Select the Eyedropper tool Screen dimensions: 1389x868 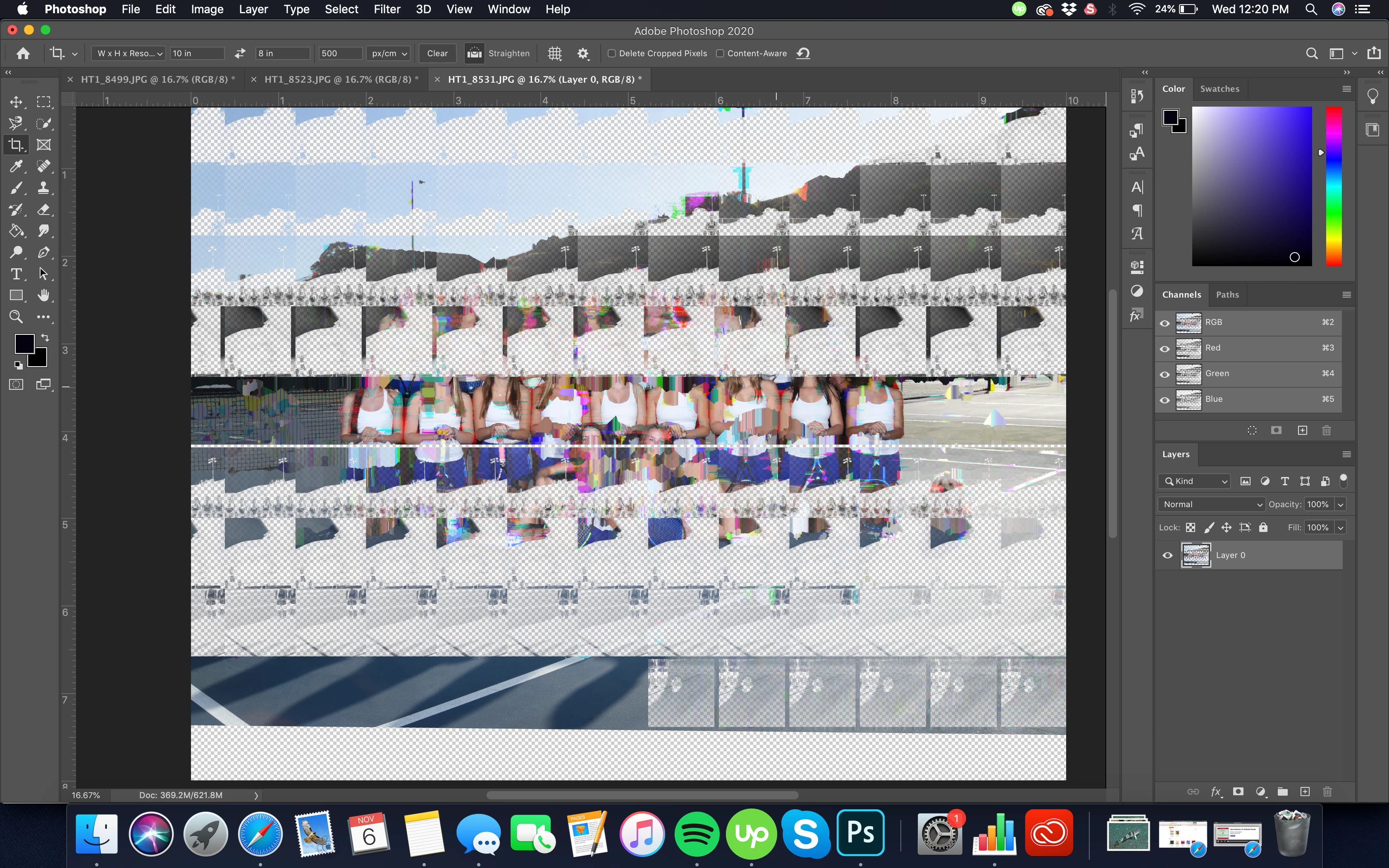(16, 167)
